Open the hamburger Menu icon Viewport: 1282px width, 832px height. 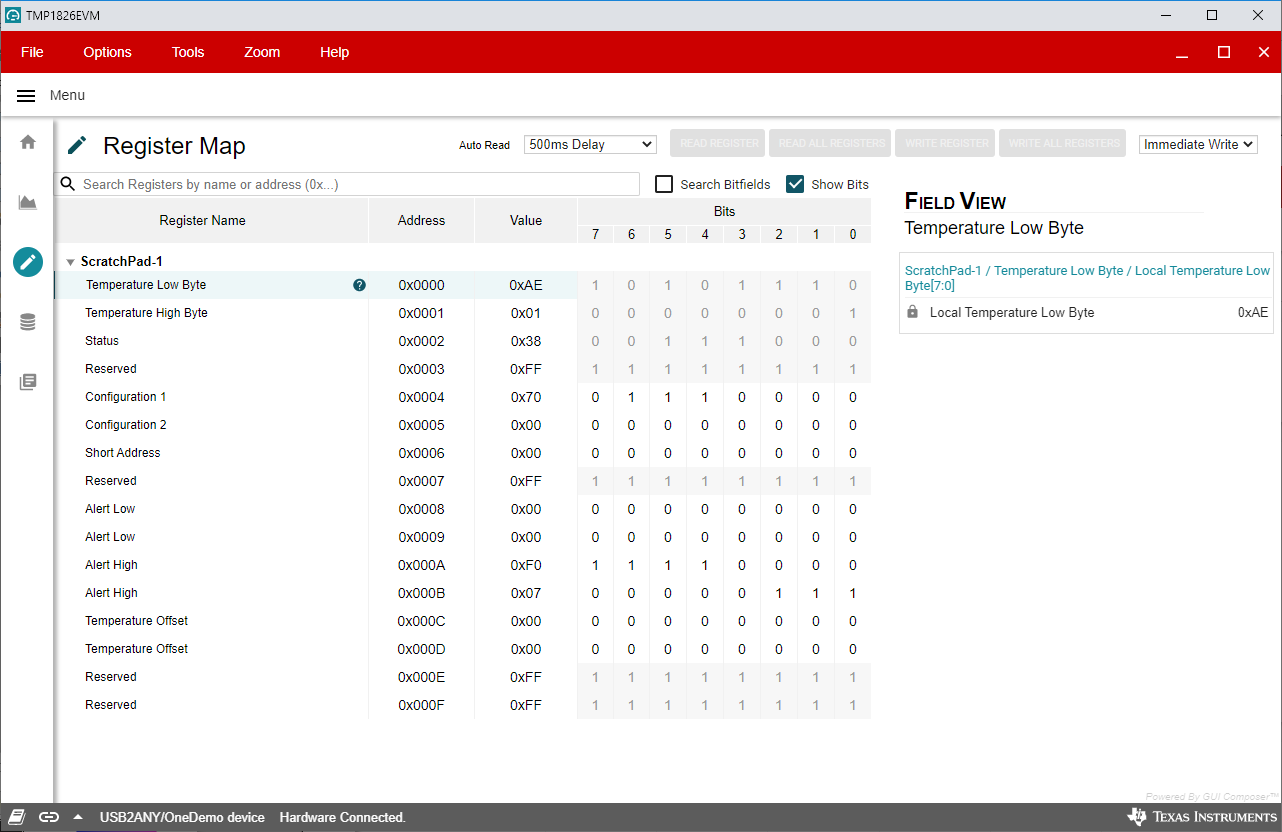(27, 96)
